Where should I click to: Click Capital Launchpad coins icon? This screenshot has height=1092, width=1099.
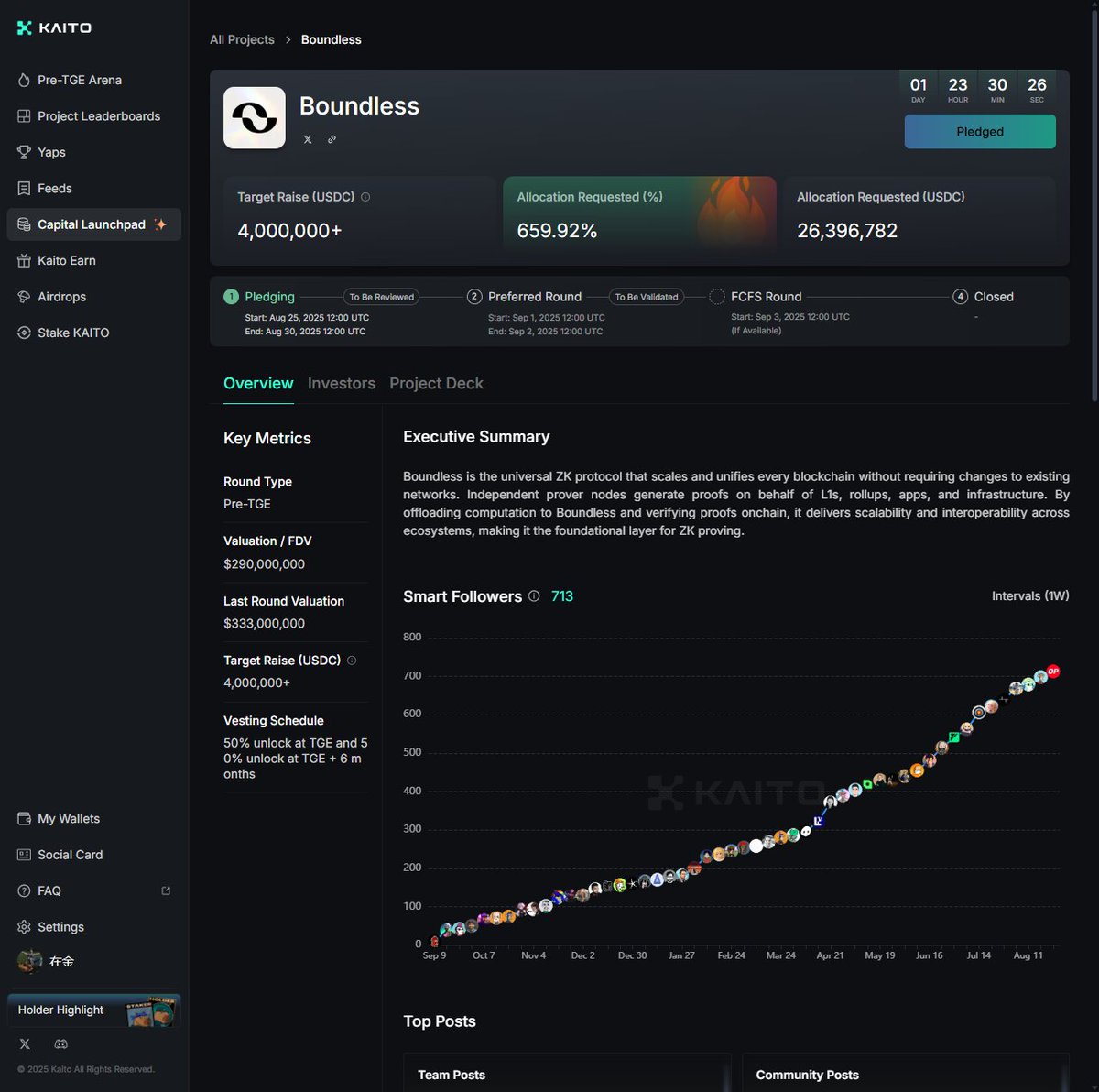click(x=24, y=224)
